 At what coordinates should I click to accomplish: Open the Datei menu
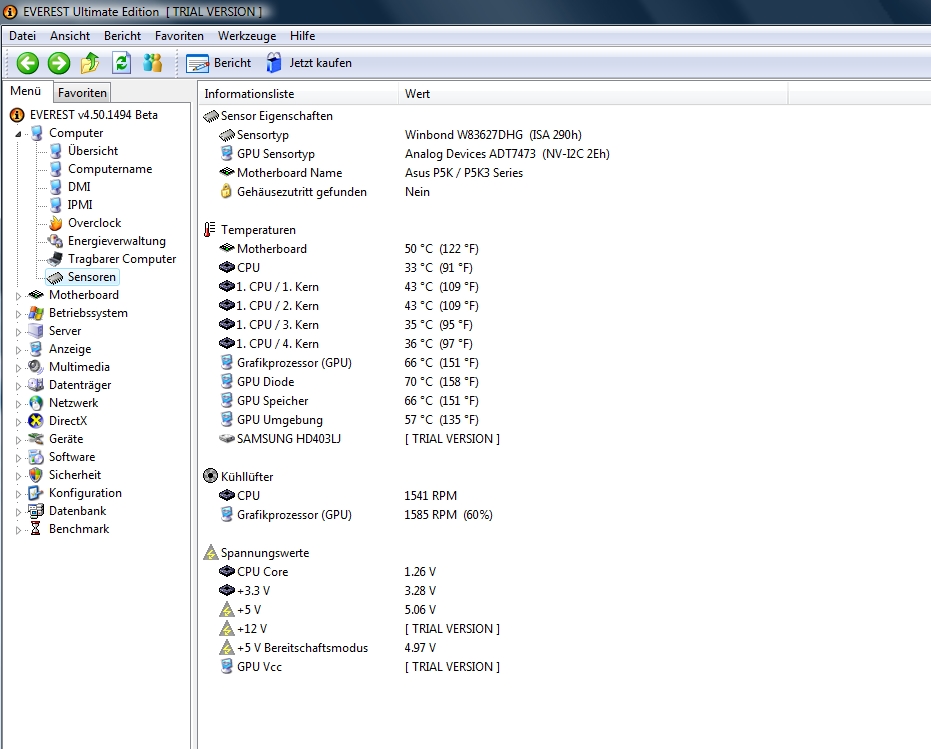(23, 36)
